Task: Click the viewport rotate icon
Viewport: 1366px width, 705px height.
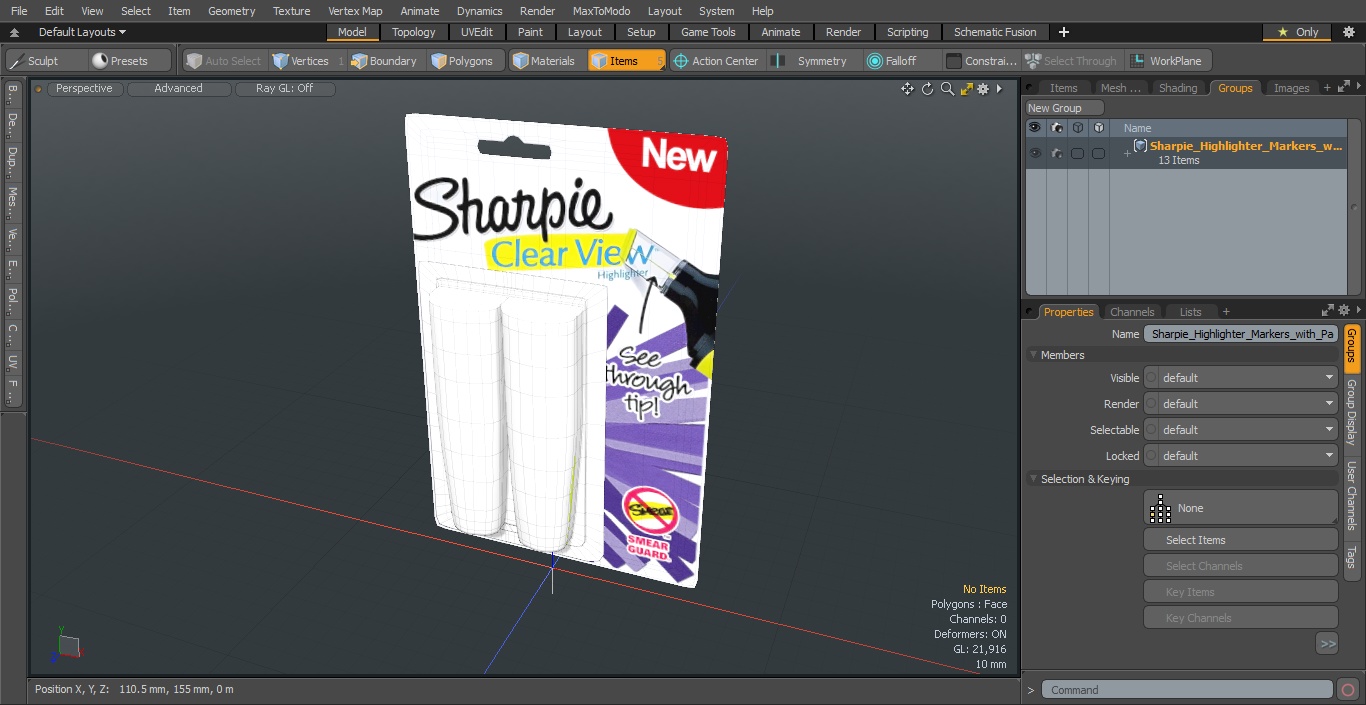Action: click(x=927, y=89)
